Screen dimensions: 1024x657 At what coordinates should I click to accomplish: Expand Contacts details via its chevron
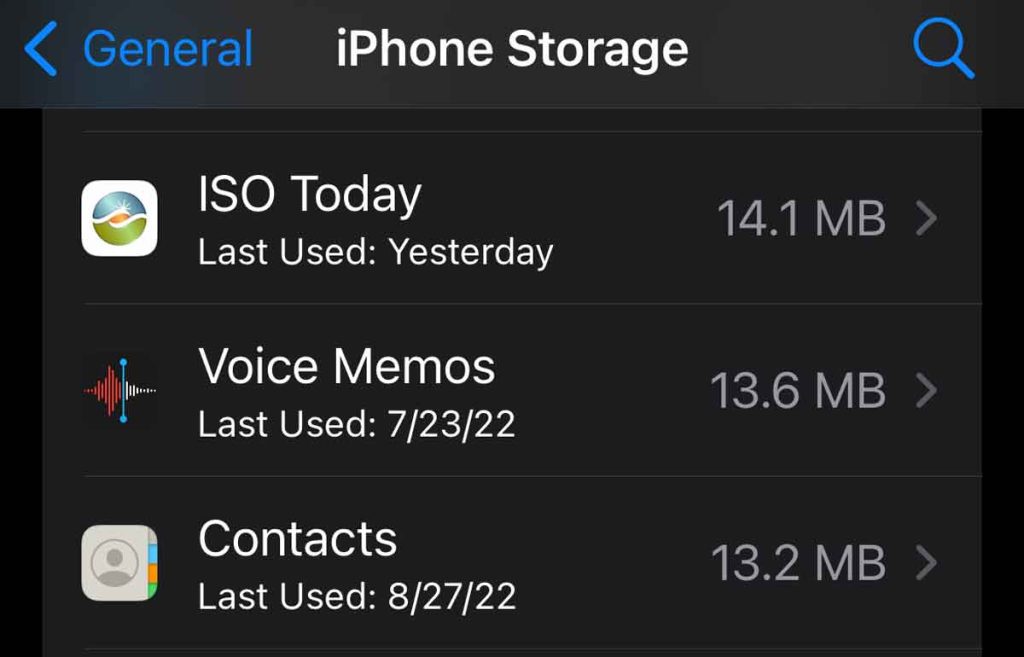pos(927,563)
